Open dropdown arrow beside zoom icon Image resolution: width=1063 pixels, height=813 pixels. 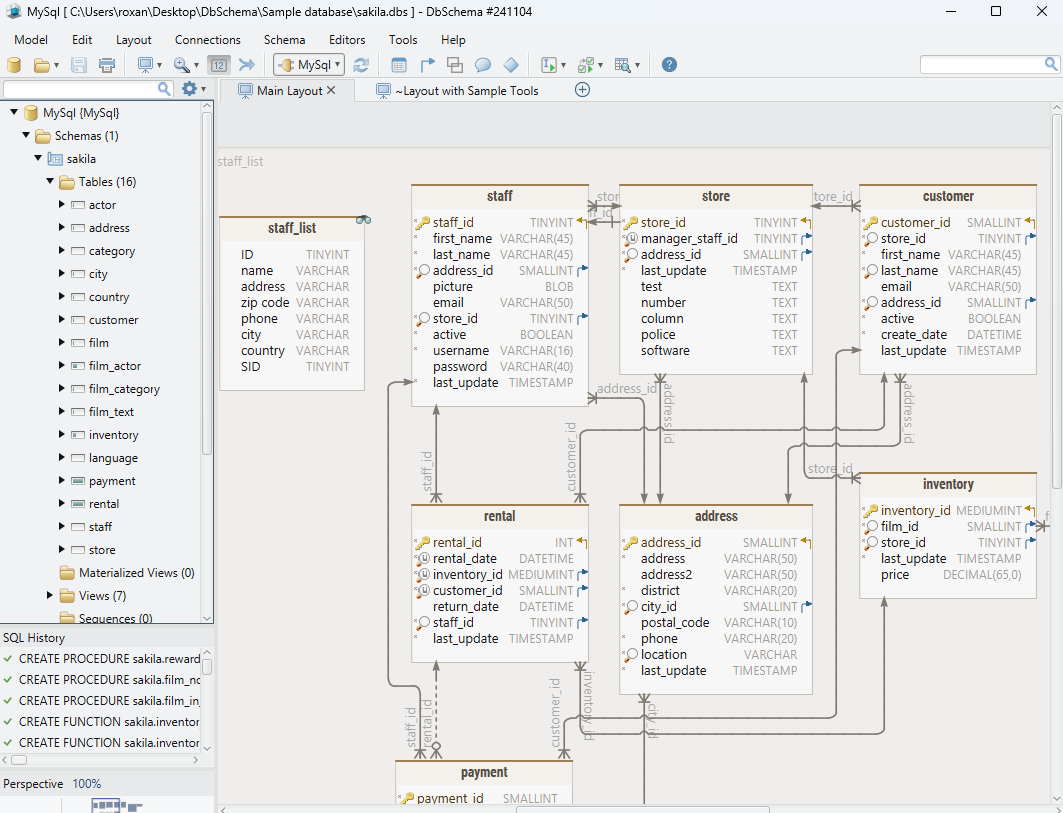(196, 66)
